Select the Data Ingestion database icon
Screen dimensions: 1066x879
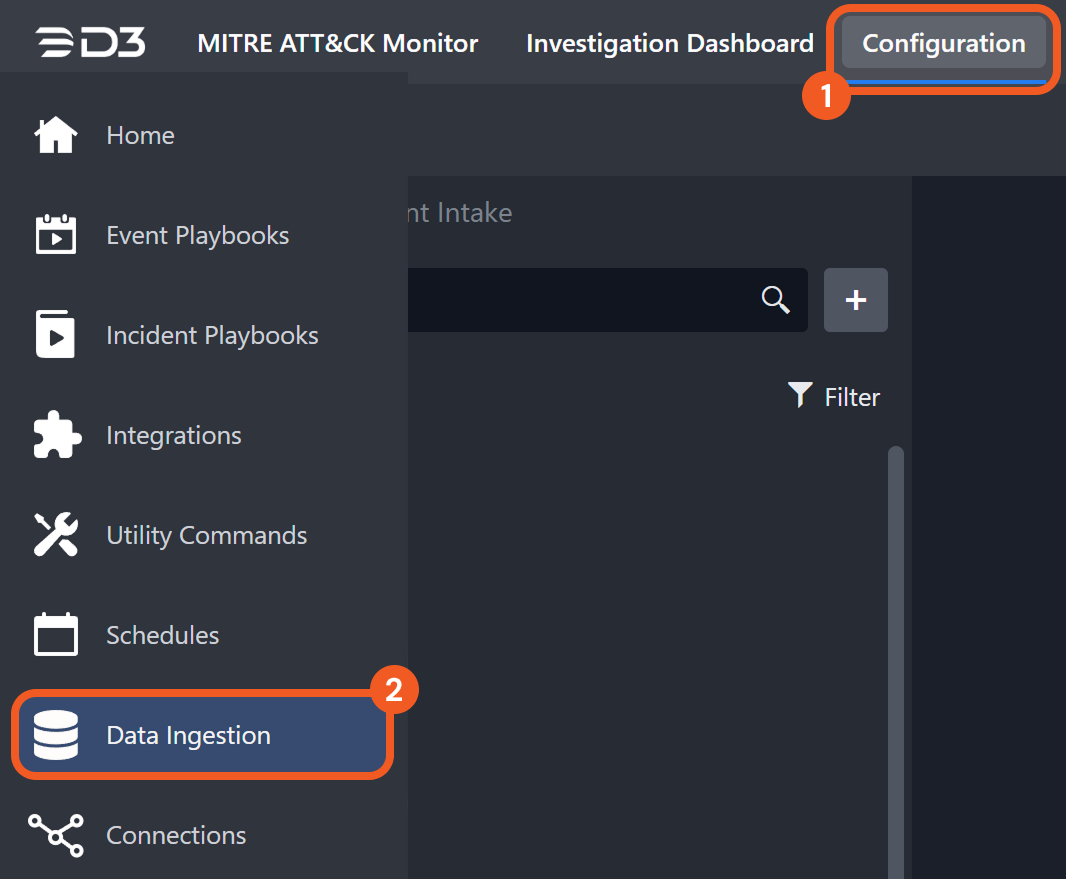(x=56, y=735)
